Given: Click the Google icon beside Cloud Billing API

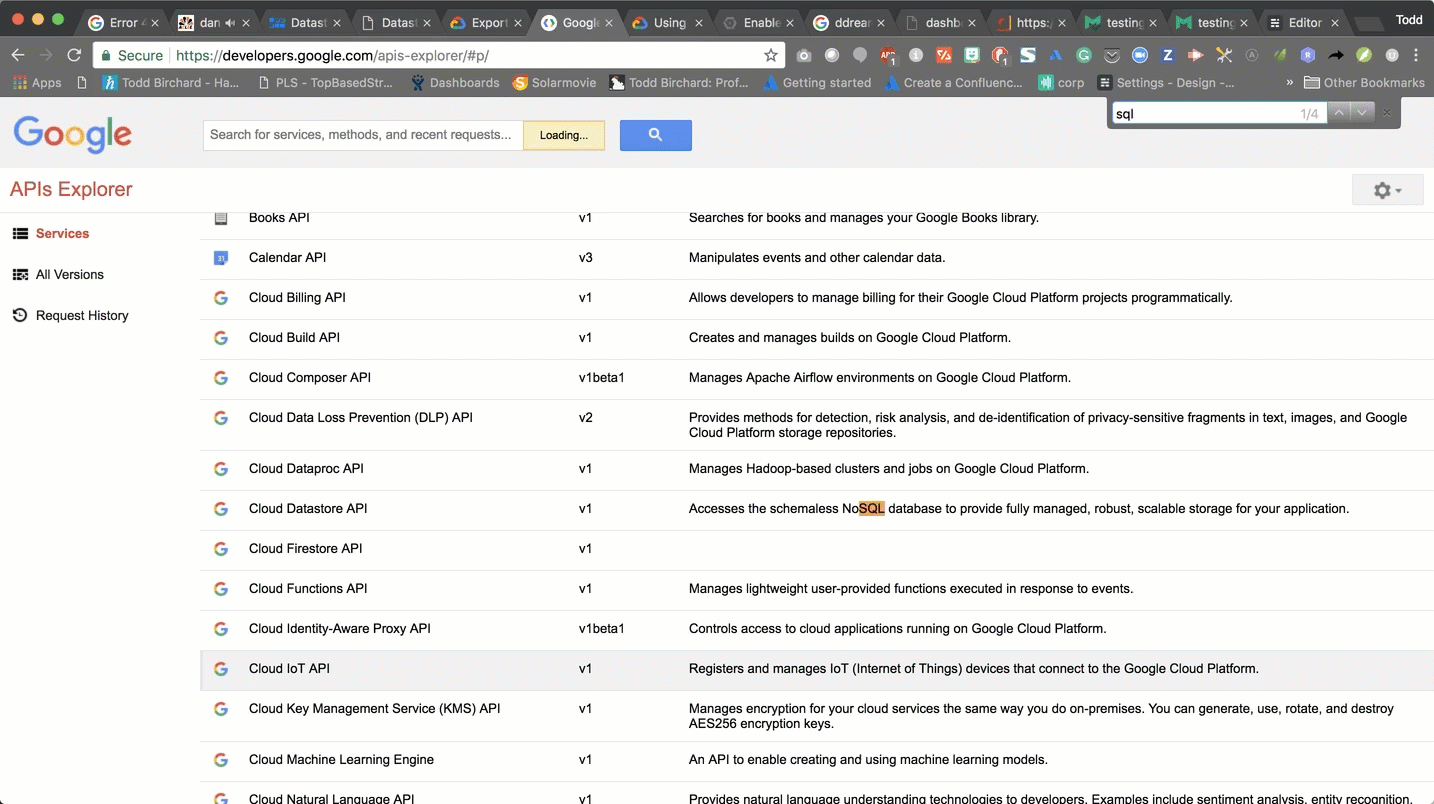Looking at the screenshot, I should 221,298.
